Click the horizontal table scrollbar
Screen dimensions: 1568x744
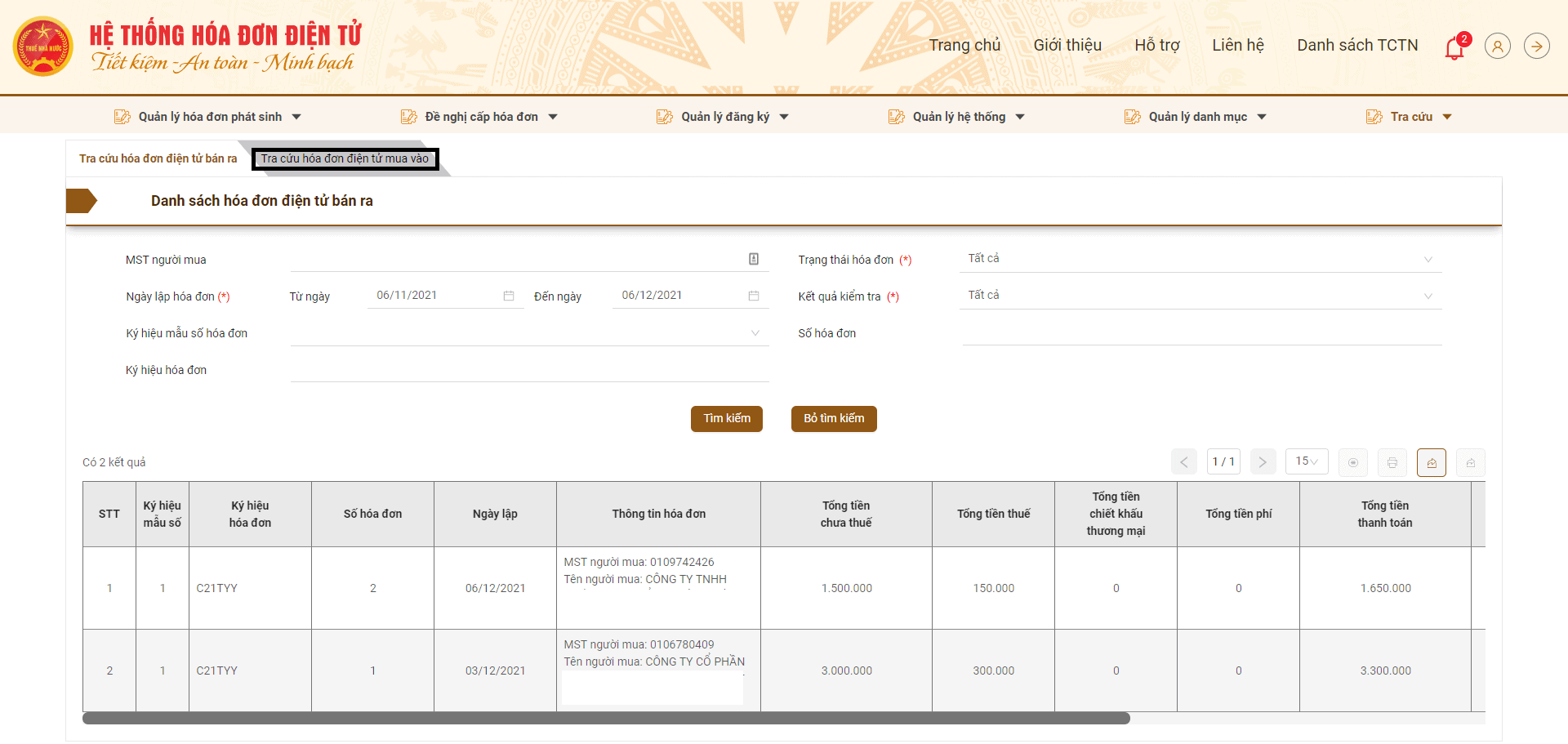click(x=606, y=719)
